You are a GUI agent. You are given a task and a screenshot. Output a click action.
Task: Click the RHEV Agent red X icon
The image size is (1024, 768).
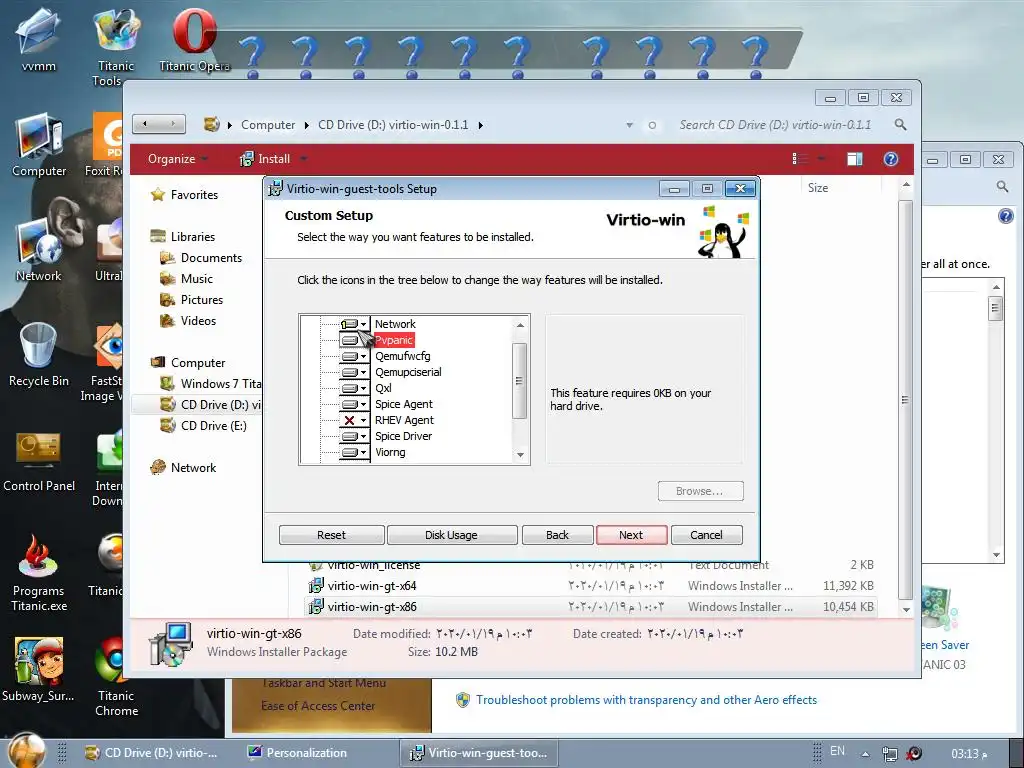click(350, 420)
